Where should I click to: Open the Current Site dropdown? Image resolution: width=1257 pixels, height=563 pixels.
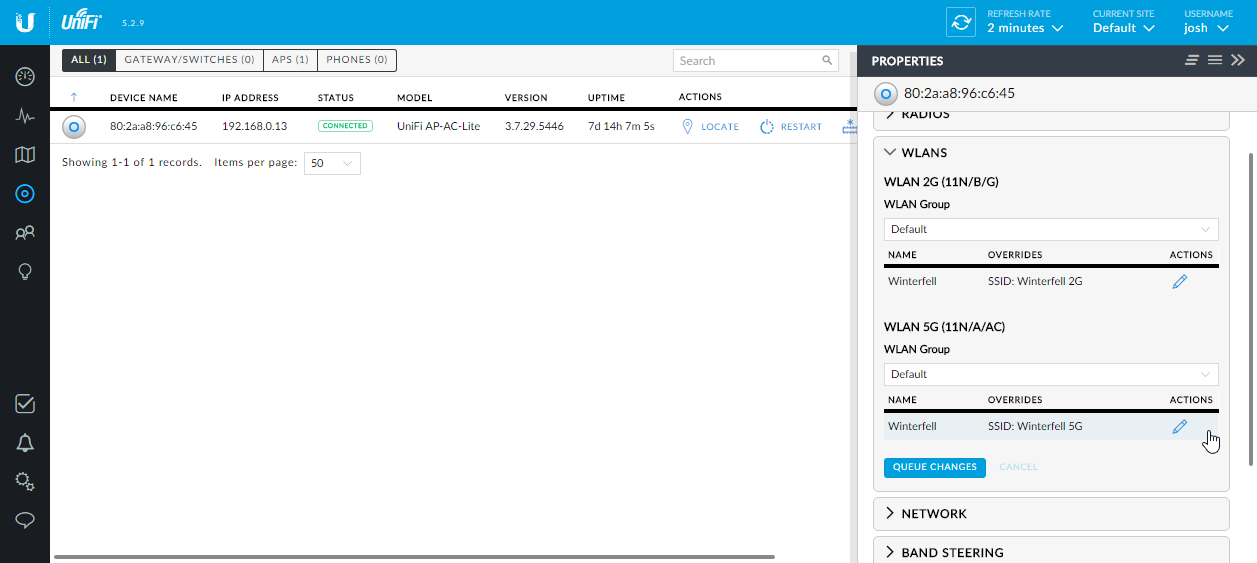(x=1123, y=22)
